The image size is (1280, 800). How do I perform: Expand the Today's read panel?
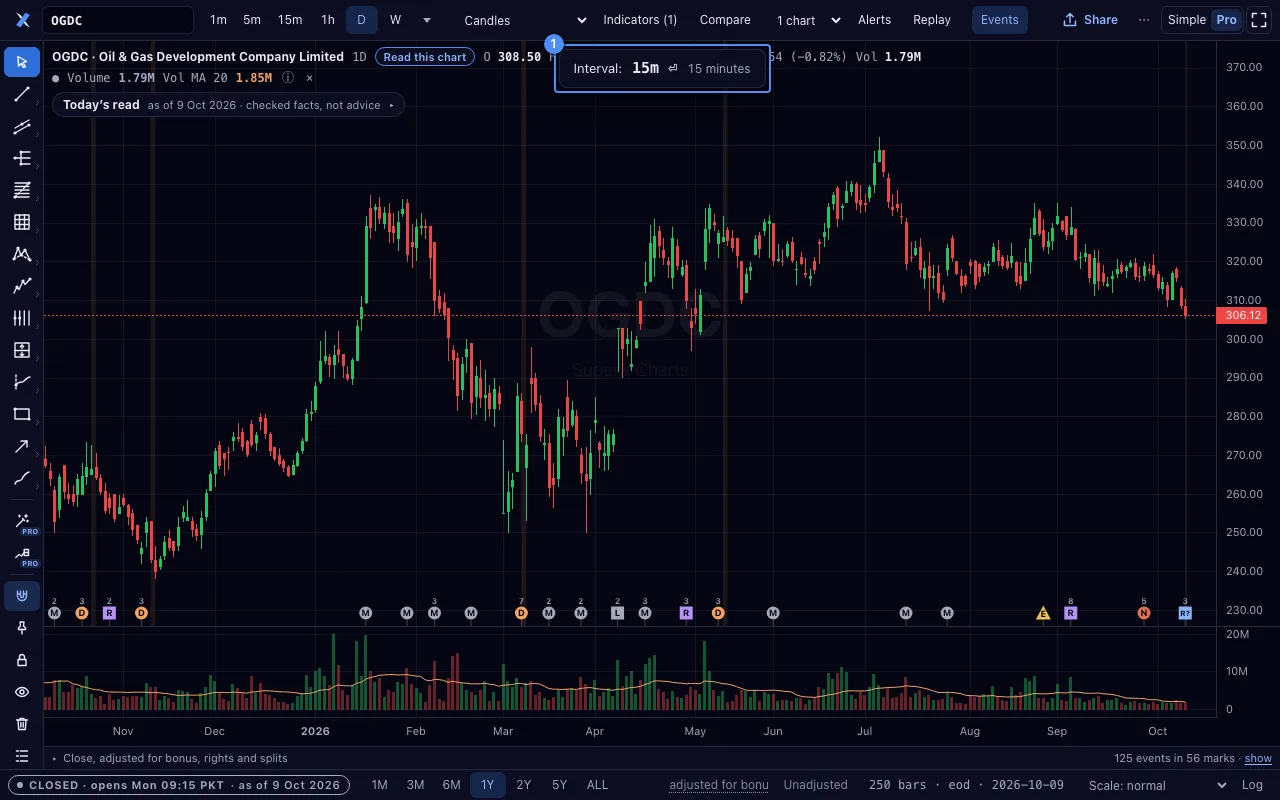click(x=228, y=105)
